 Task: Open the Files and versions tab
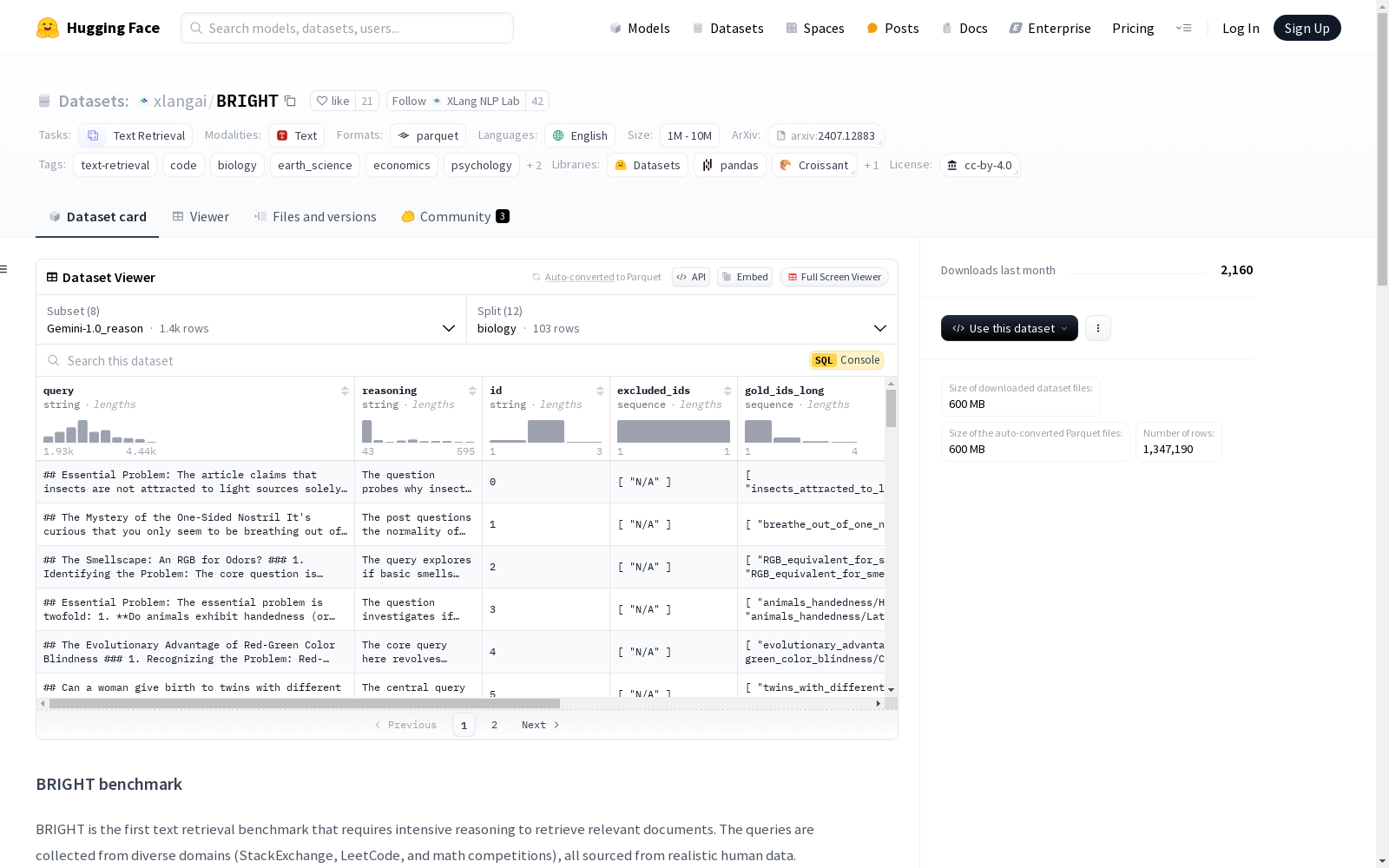315,217
